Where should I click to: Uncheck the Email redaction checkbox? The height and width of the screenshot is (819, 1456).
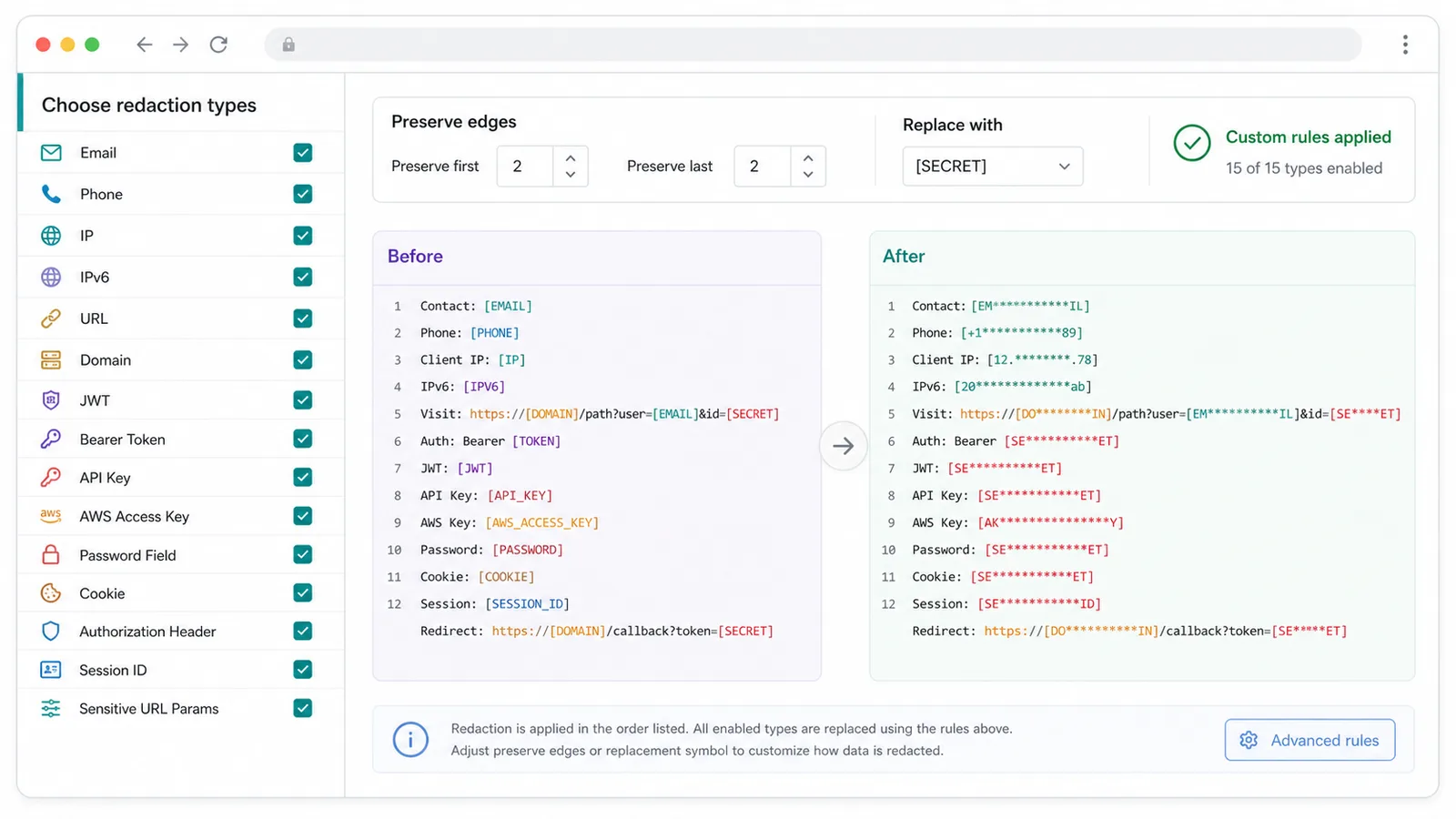click(x=303, y=153)
